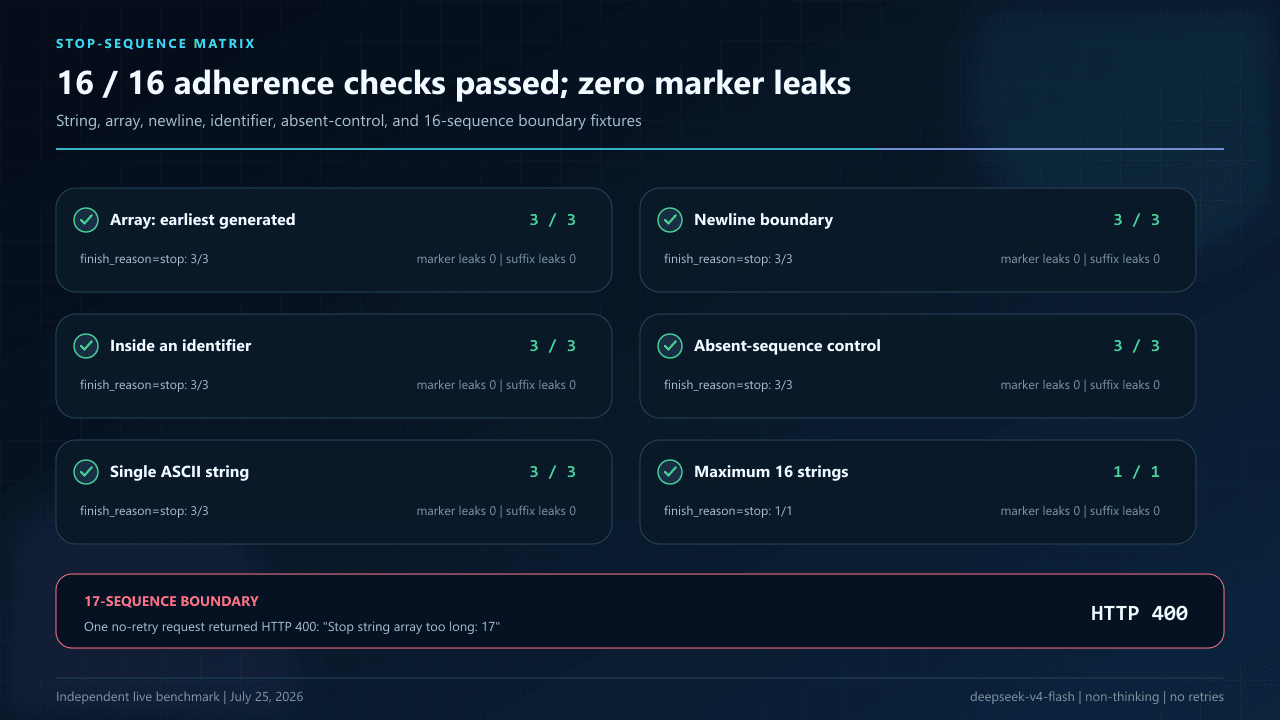The height and width of the screenshot is (720, 1280).
Task: Click the 3 / 3 score on Inside an identifier card
Action: coord(553,346)
